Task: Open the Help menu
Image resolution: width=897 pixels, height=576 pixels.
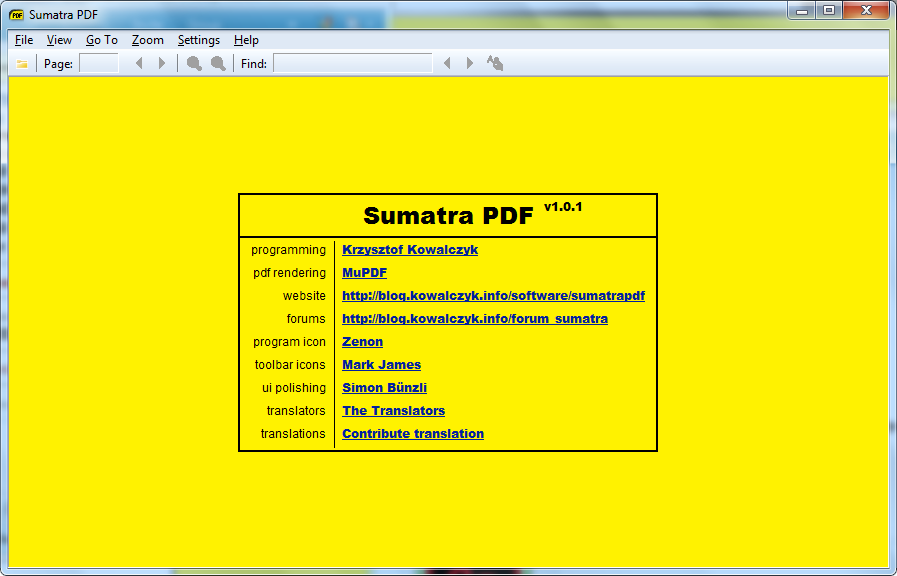Action: point(246,40)
